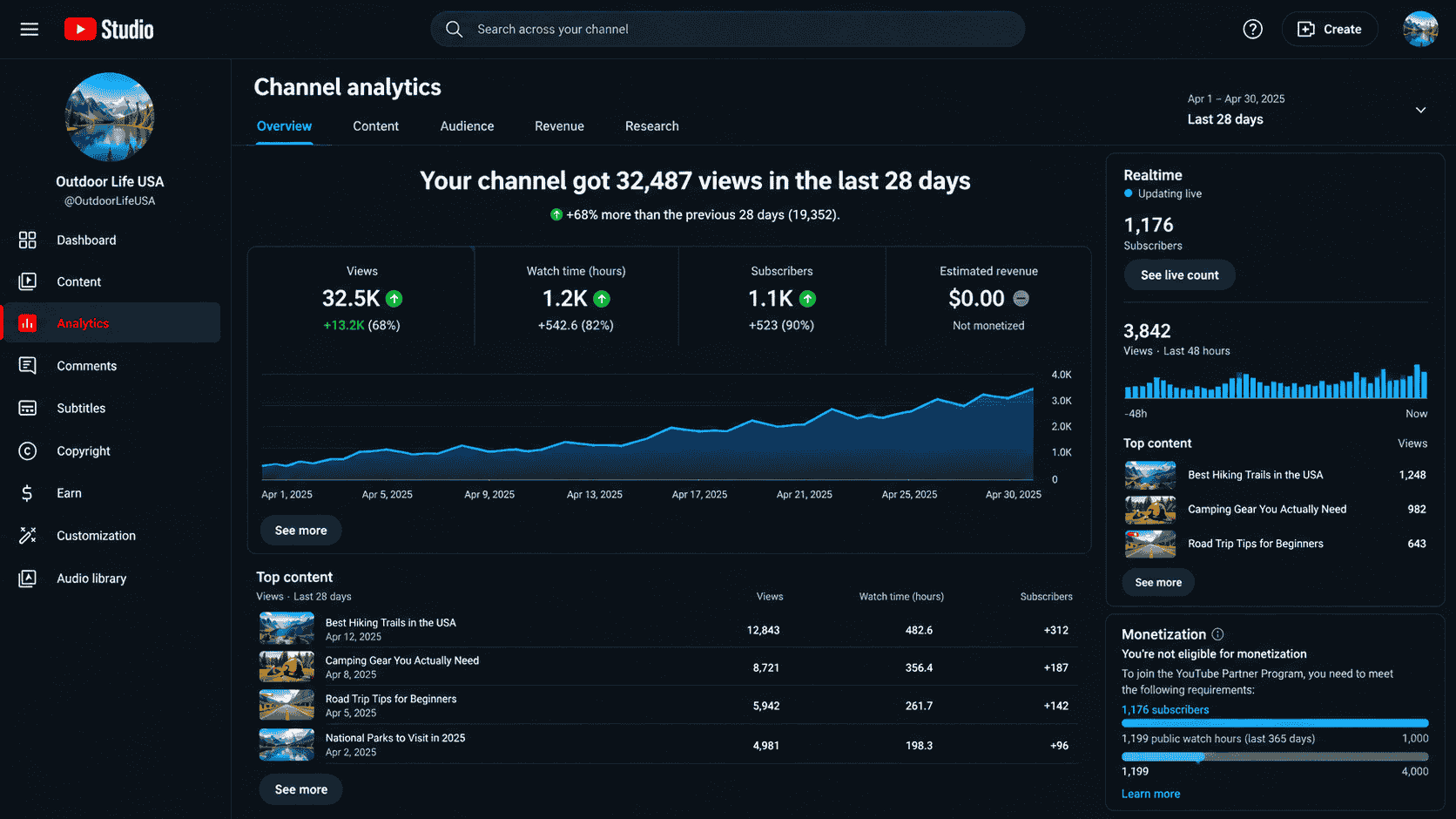Viewport: 1456px width, 819px height.
Task: Open the hamburger navigation menu
Action: (x=30, y=30)
